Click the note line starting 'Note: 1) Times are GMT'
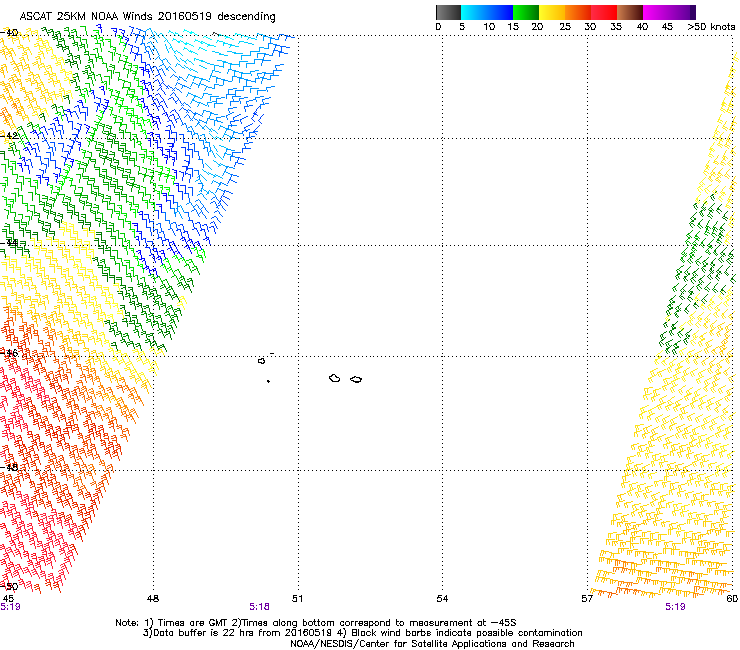 [x=316, y=623]
